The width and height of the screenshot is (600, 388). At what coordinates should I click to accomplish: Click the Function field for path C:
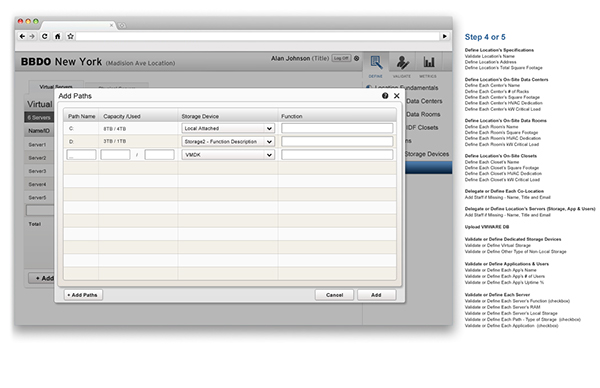pos(337,128)
